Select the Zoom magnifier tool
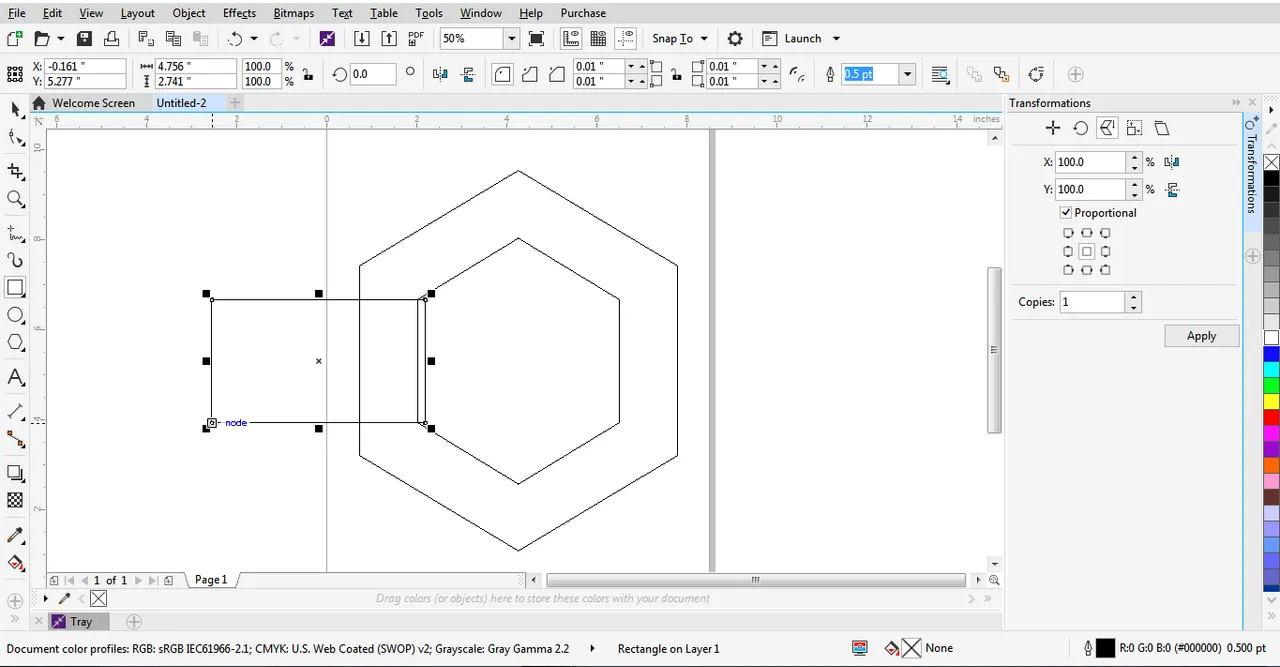The width and height of the screenshot is (1280, 667). point(15,200)
